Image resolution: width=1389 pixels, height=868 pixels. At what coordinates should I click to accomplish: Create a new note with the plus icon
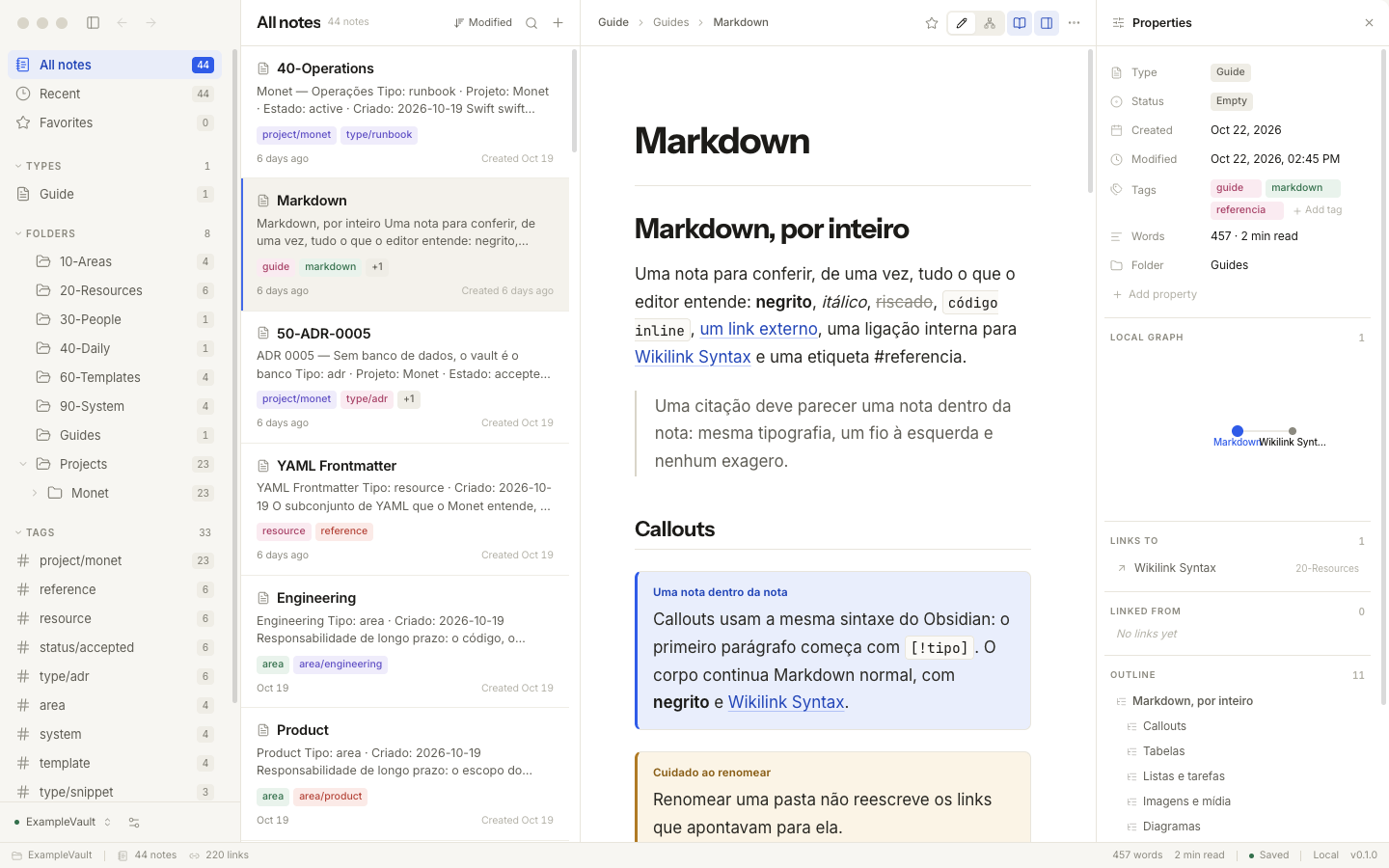(x=558, y=23)
